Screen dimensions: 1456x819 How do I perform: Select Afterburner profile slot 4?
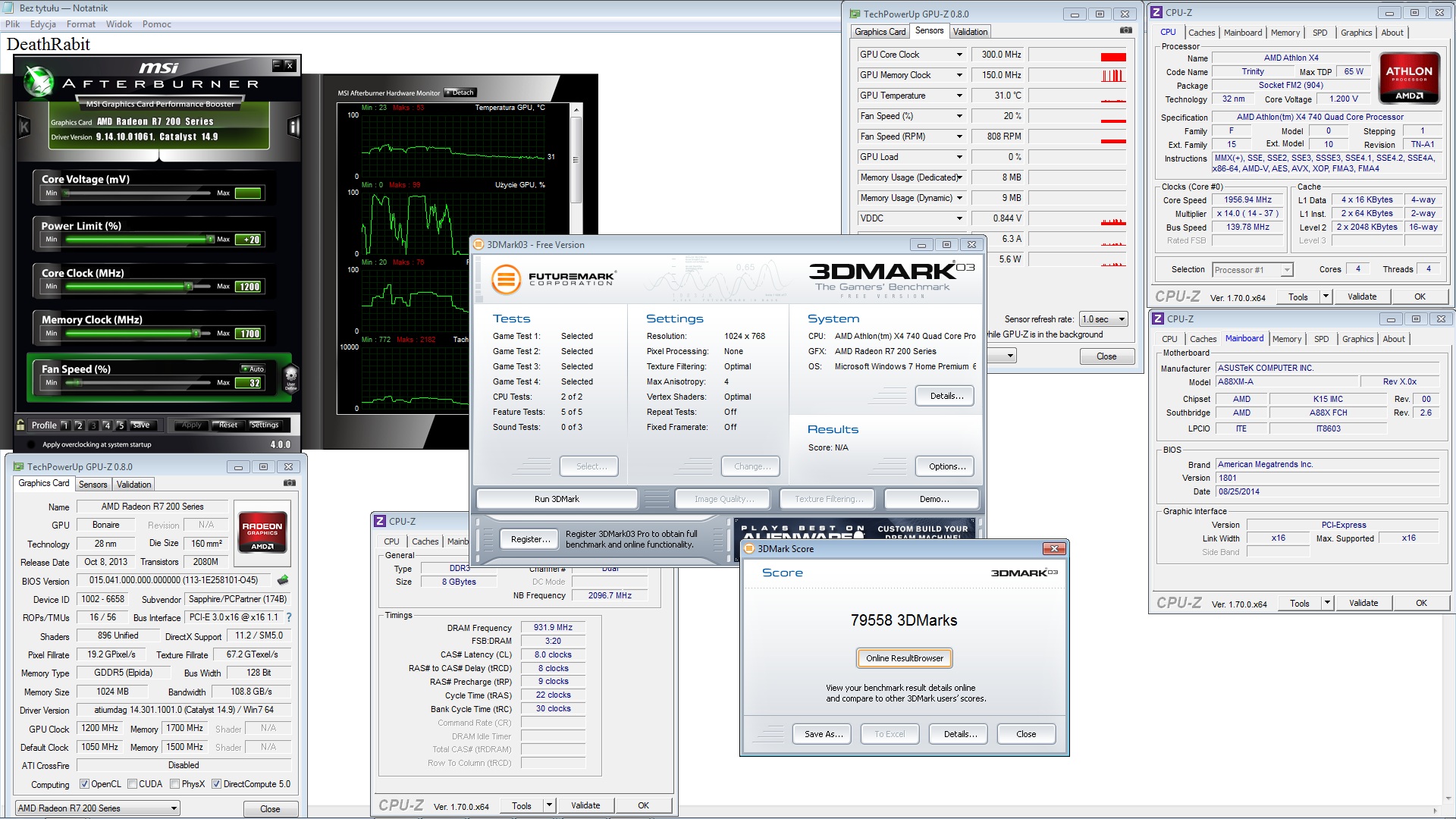[107, 425]
